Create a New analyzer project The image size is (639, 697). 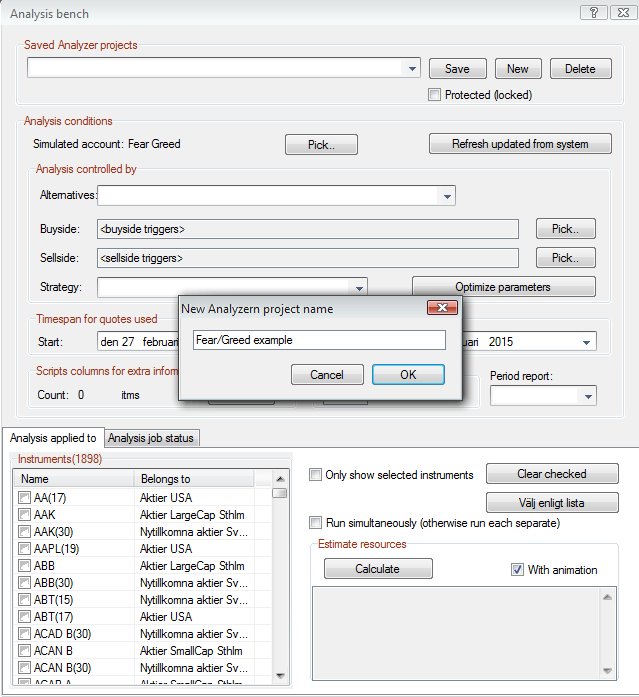pos(518,69)
